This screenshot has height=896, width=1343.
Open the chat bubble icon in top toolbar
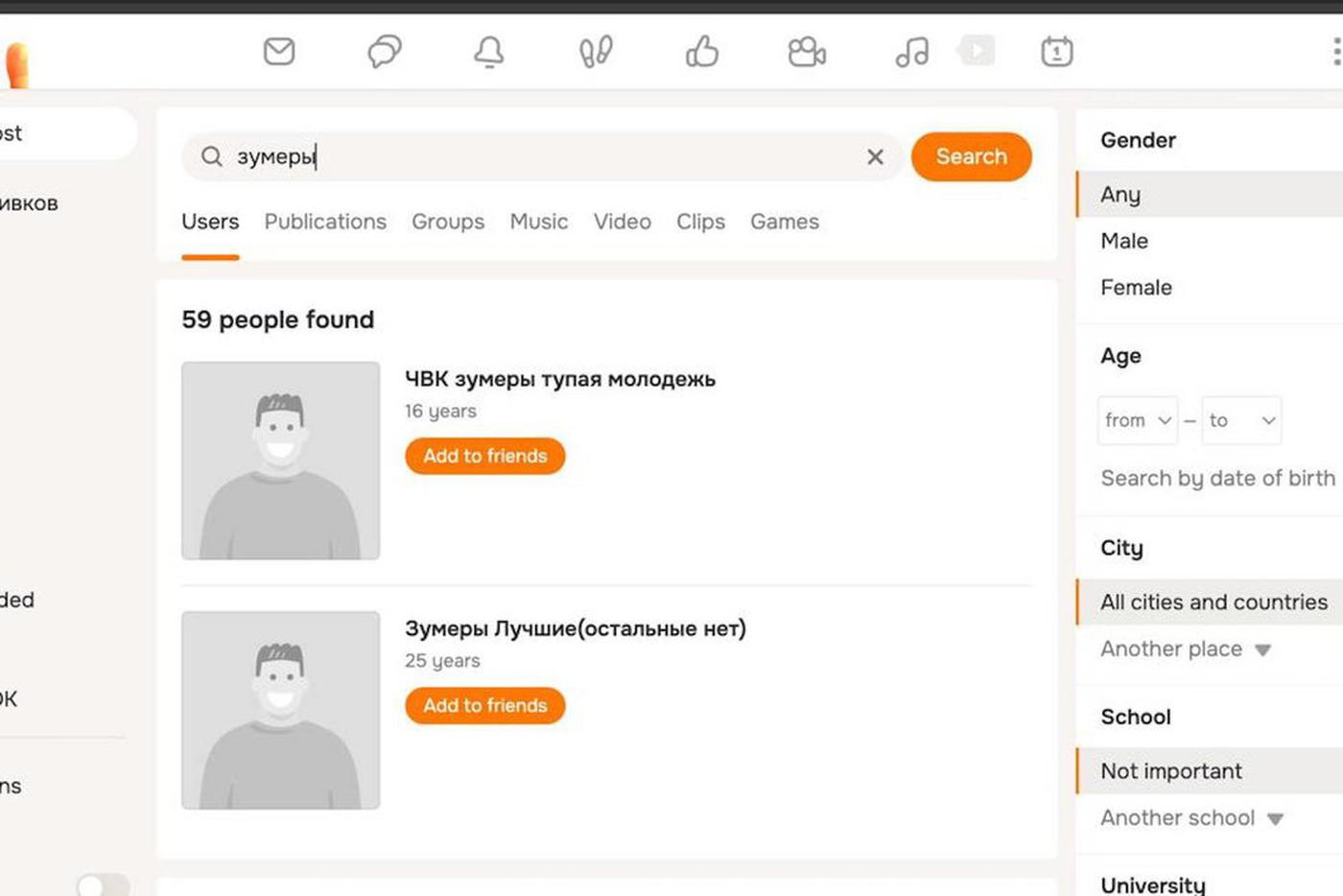point(385,52)
